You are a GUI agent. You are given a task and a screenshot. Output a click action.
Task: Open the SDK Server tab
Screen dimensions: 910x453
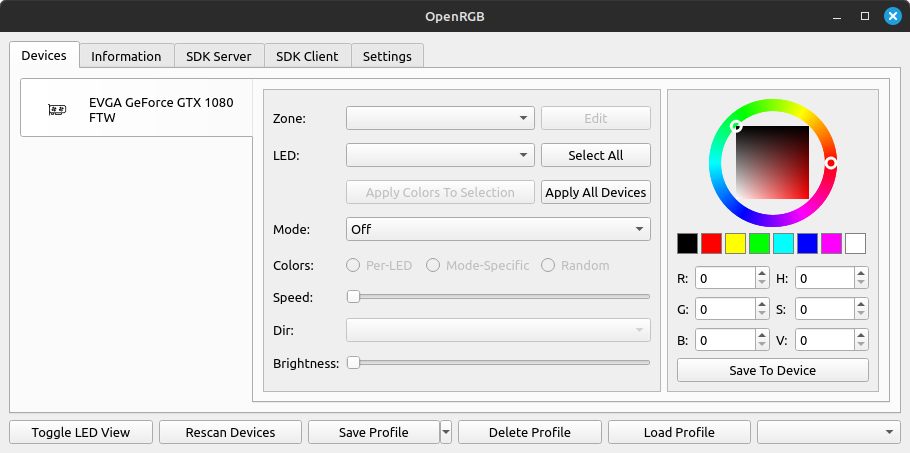point(219,56)
